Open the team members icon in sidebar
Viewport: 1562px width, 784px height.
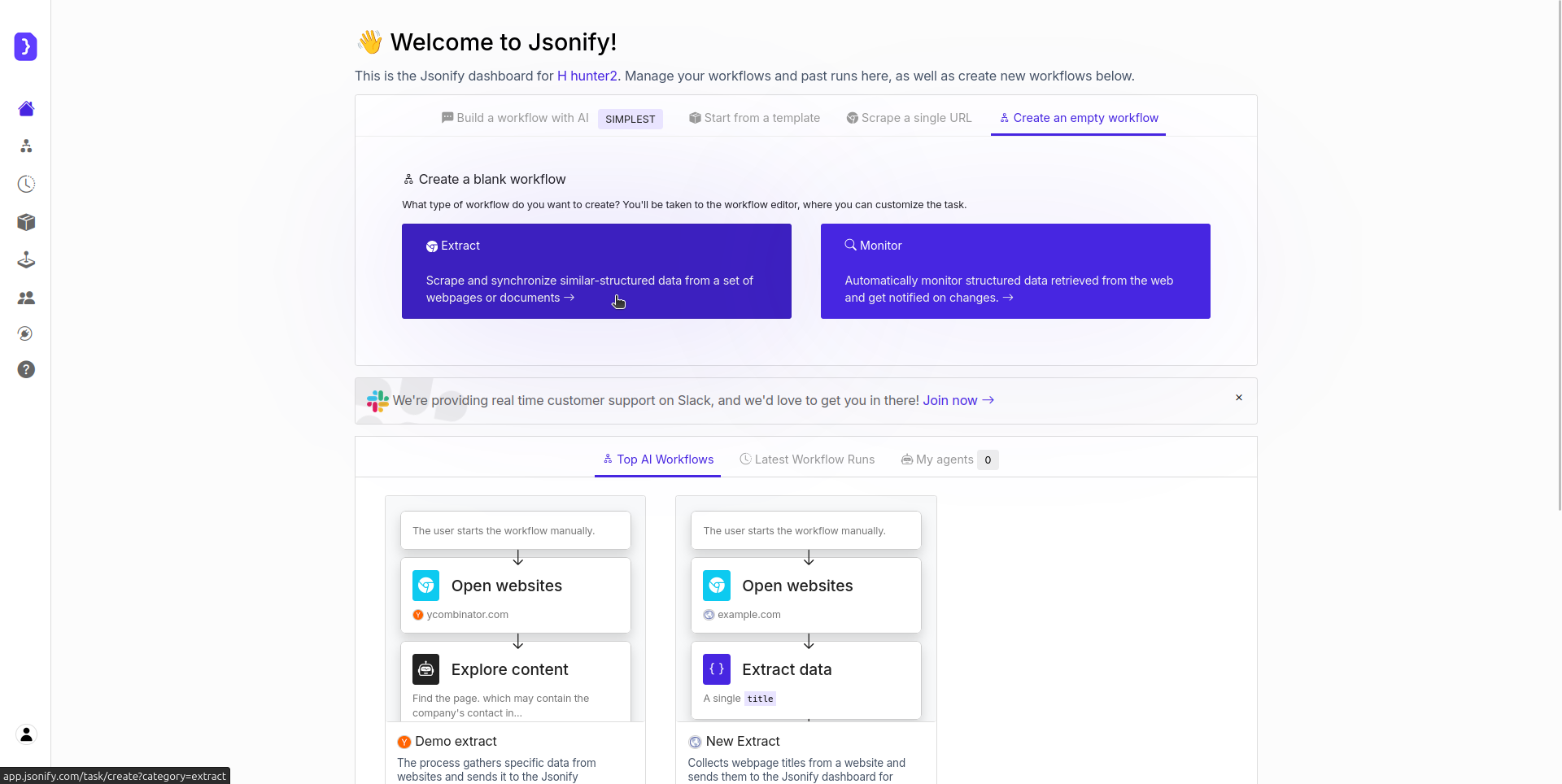[x=25, y=297]
